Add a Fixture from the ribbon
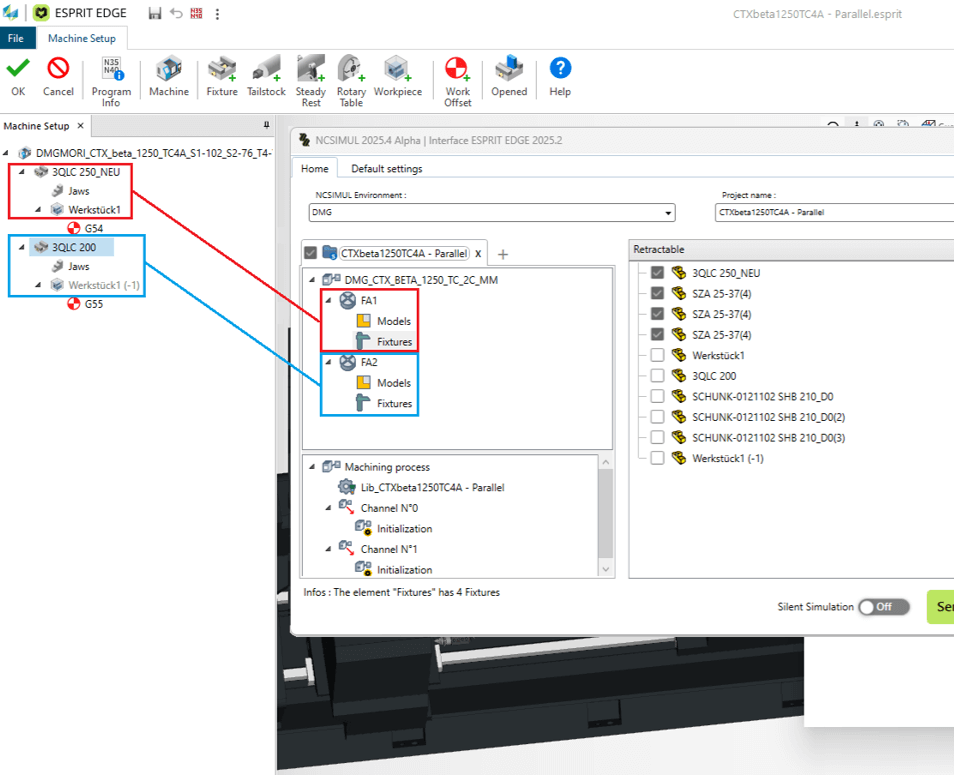954x775 pixels. 222,68
